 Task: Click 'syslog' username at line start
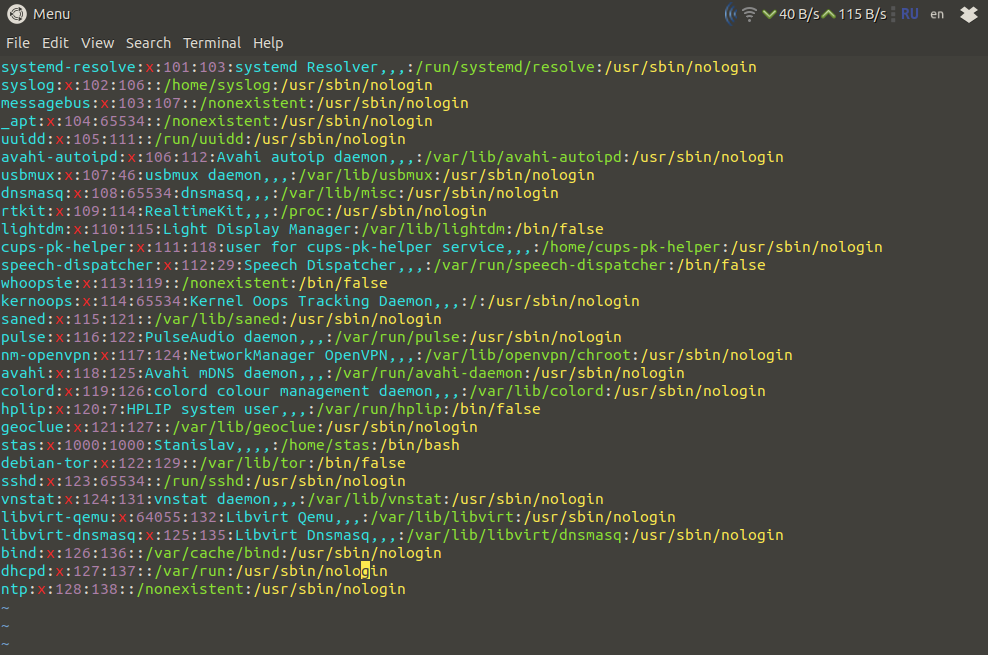click(x=28, y=85)
